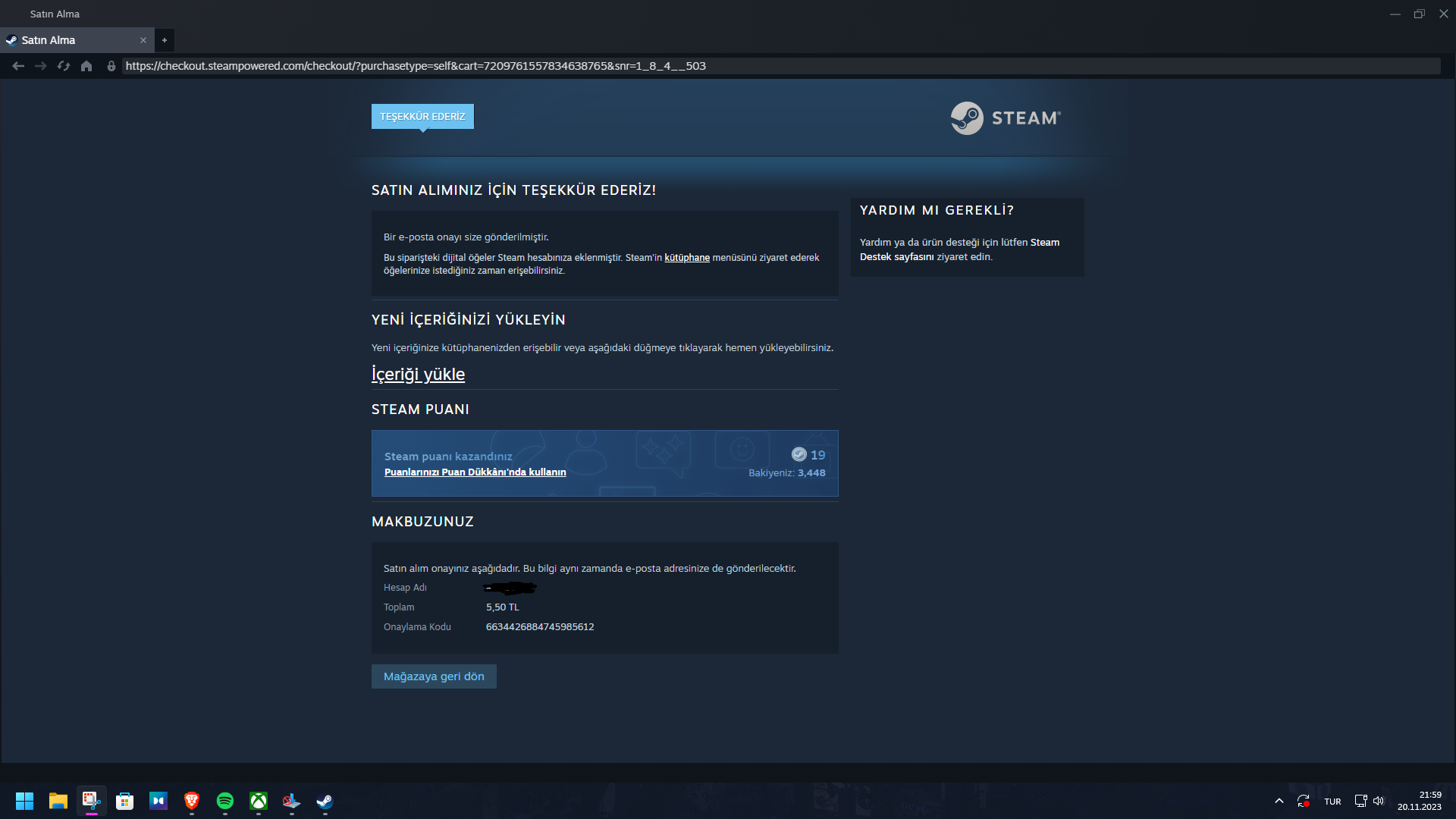This screenshot has height=819, width=1456.
Task: Click the Steam logo in header
Action: tap(1006, 118)
